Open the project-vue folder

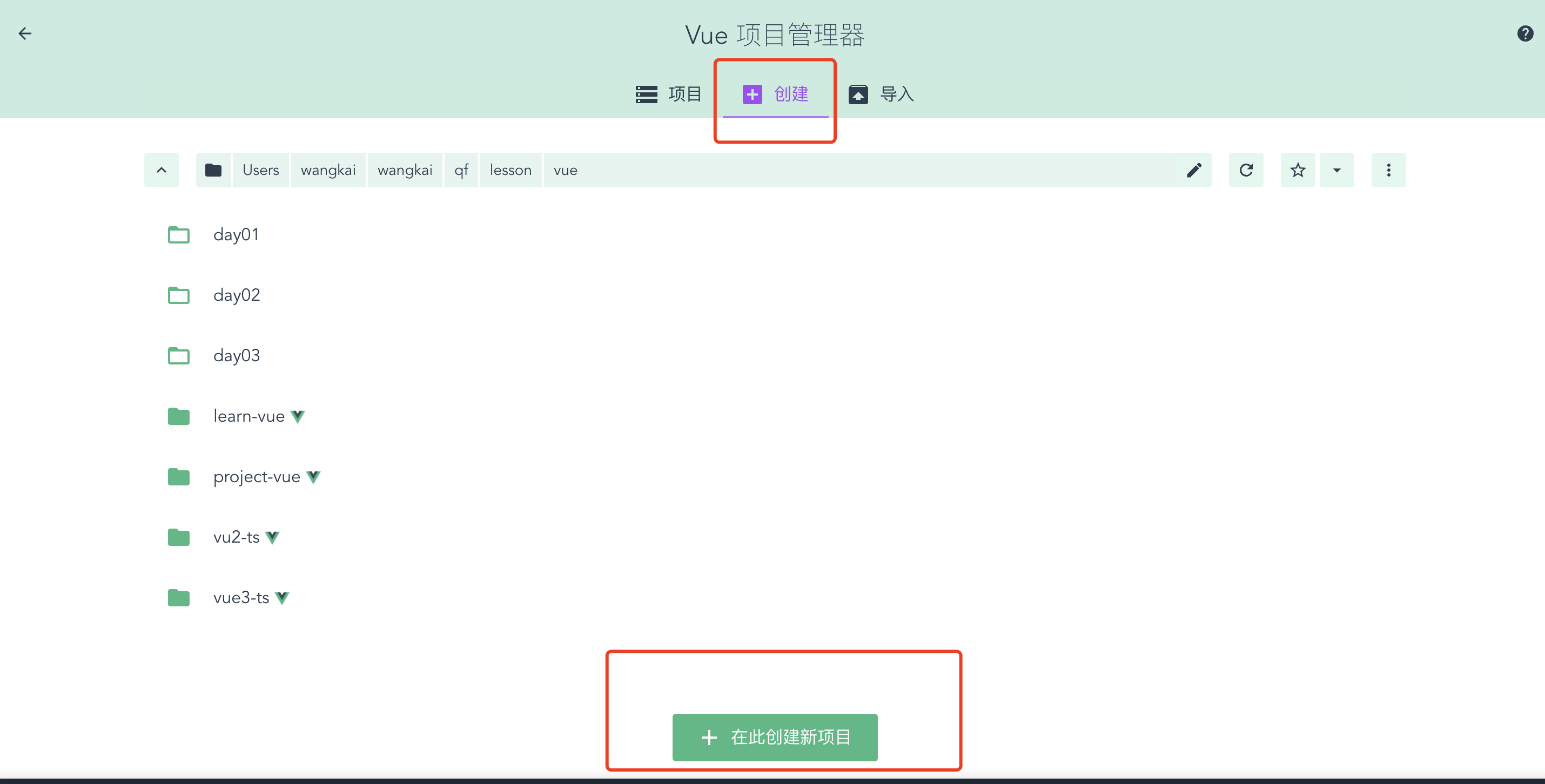pos(257,477)
